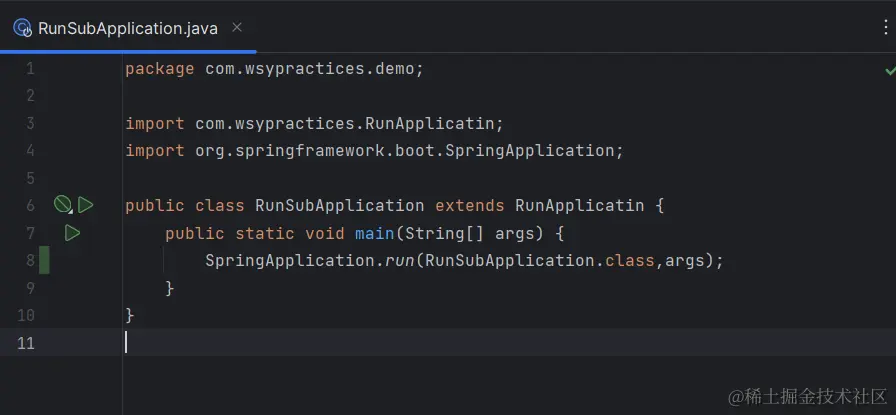The height and width of the screenshot is (415, 896).
Task: Click the closing brace on line 10
Action: click(130, 315)
